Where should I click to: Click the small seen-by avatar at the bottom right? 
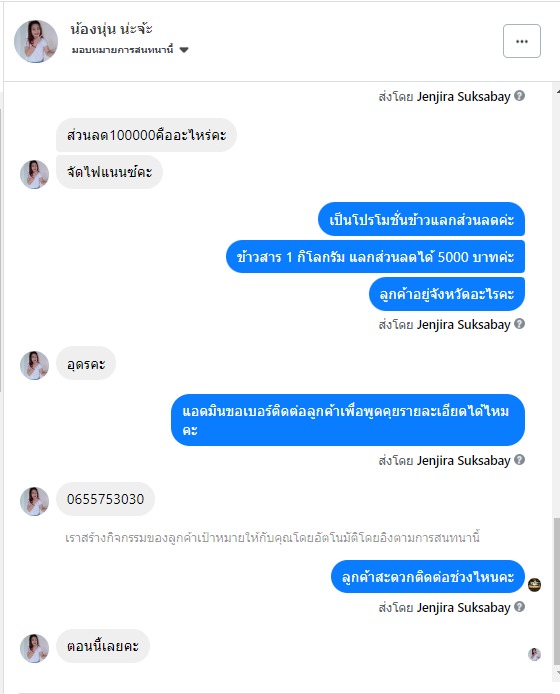tap(535, 654)
